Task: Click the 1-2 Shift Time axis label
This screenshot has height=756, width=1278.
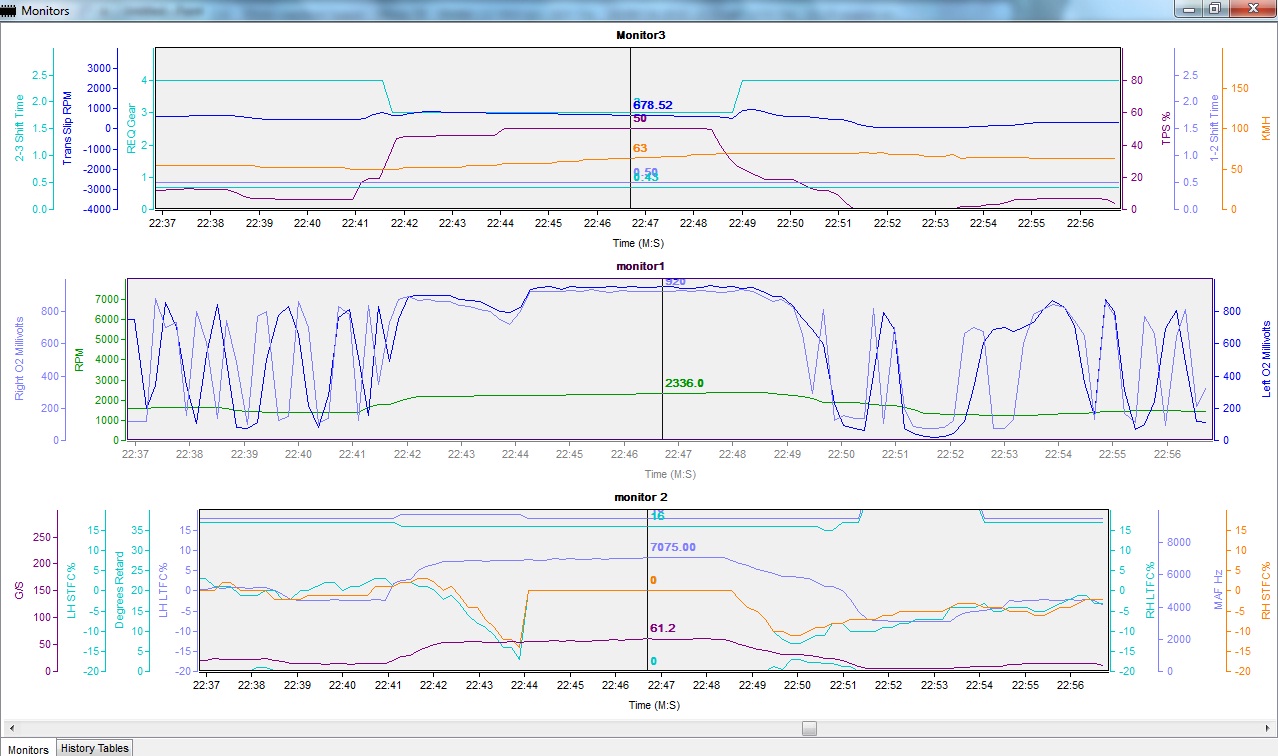Action: (x=1215, y=129)
